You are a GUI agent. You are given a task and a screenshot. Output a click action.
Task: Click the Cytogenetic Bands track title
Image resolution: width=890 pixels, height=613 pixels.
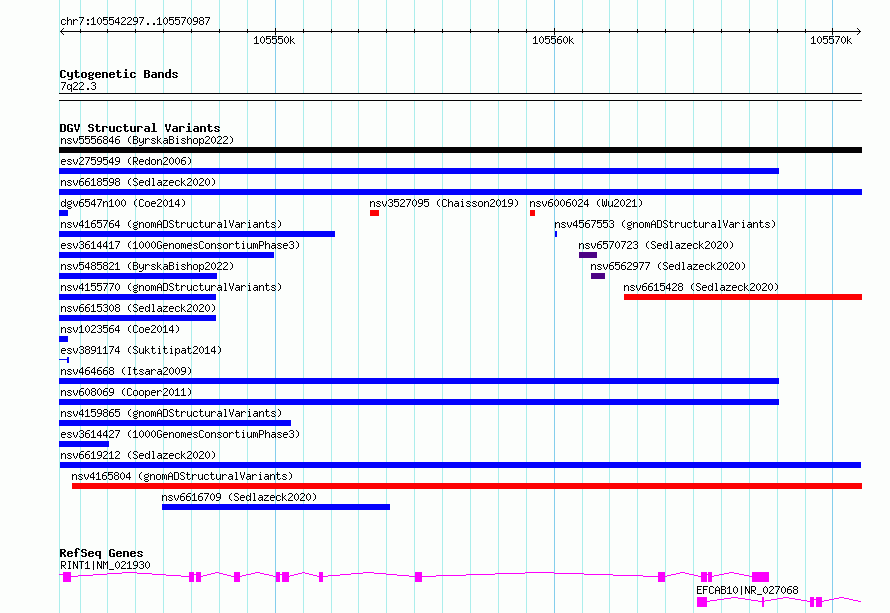point(119,74)
